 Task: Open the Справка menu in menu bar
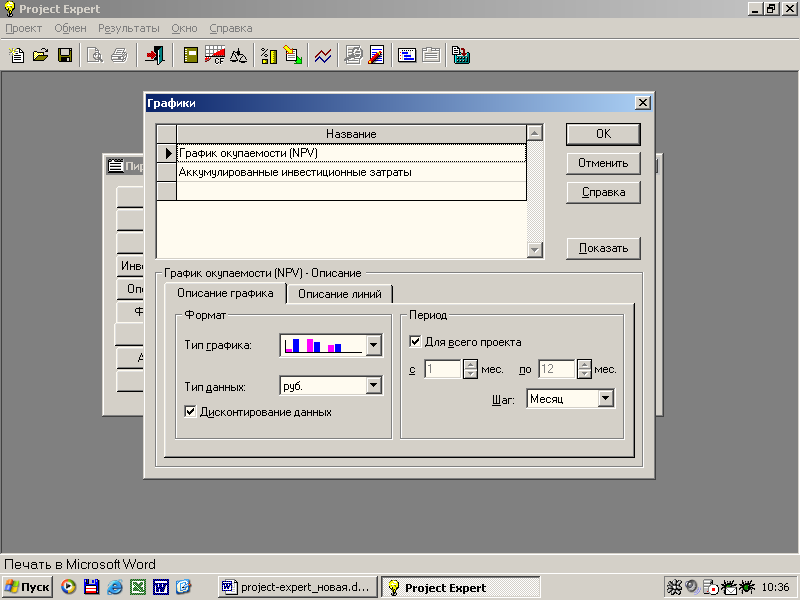pyautogui.click(x=231, y=29)
